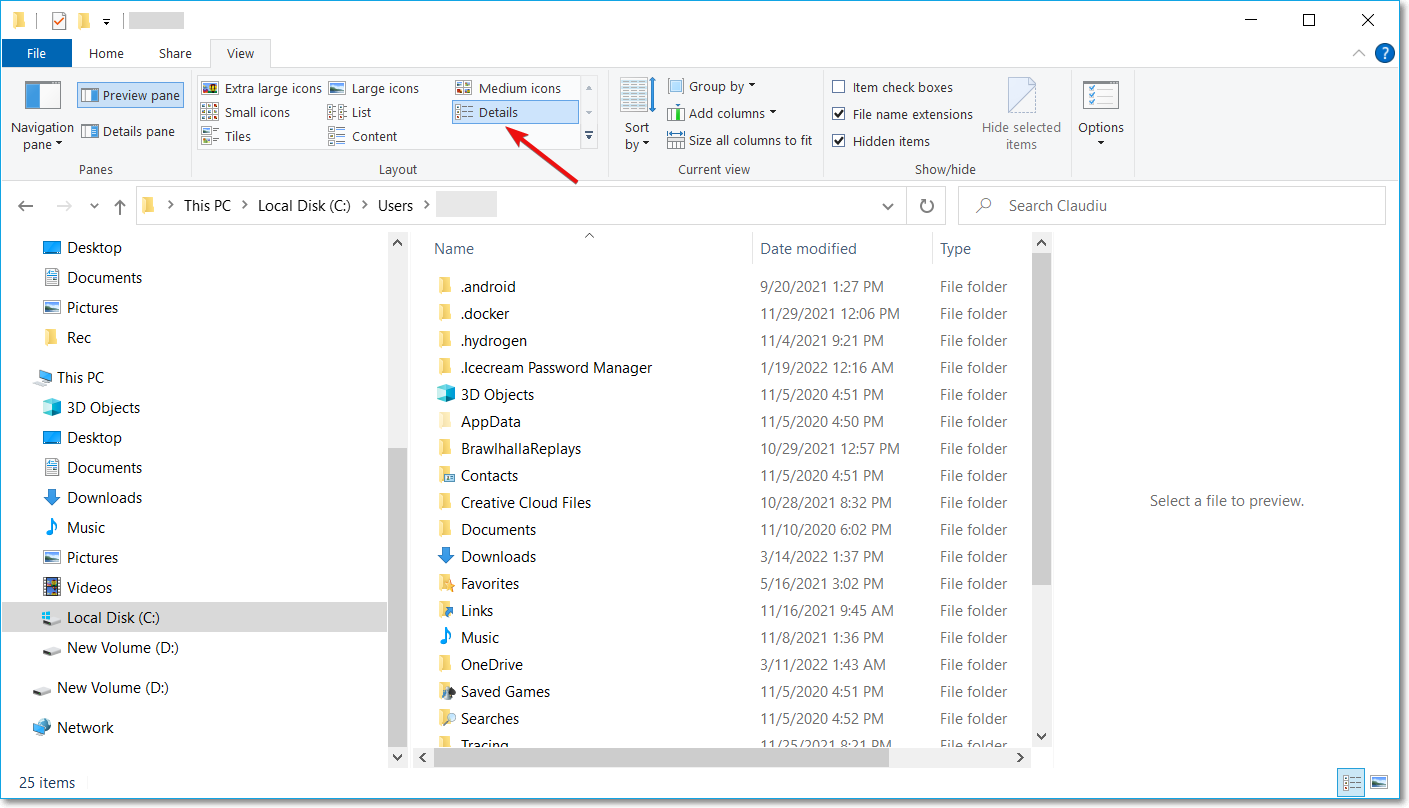Click the Refresh button beside address bar
Screen dimensions: 1409x808
point(926,206)
